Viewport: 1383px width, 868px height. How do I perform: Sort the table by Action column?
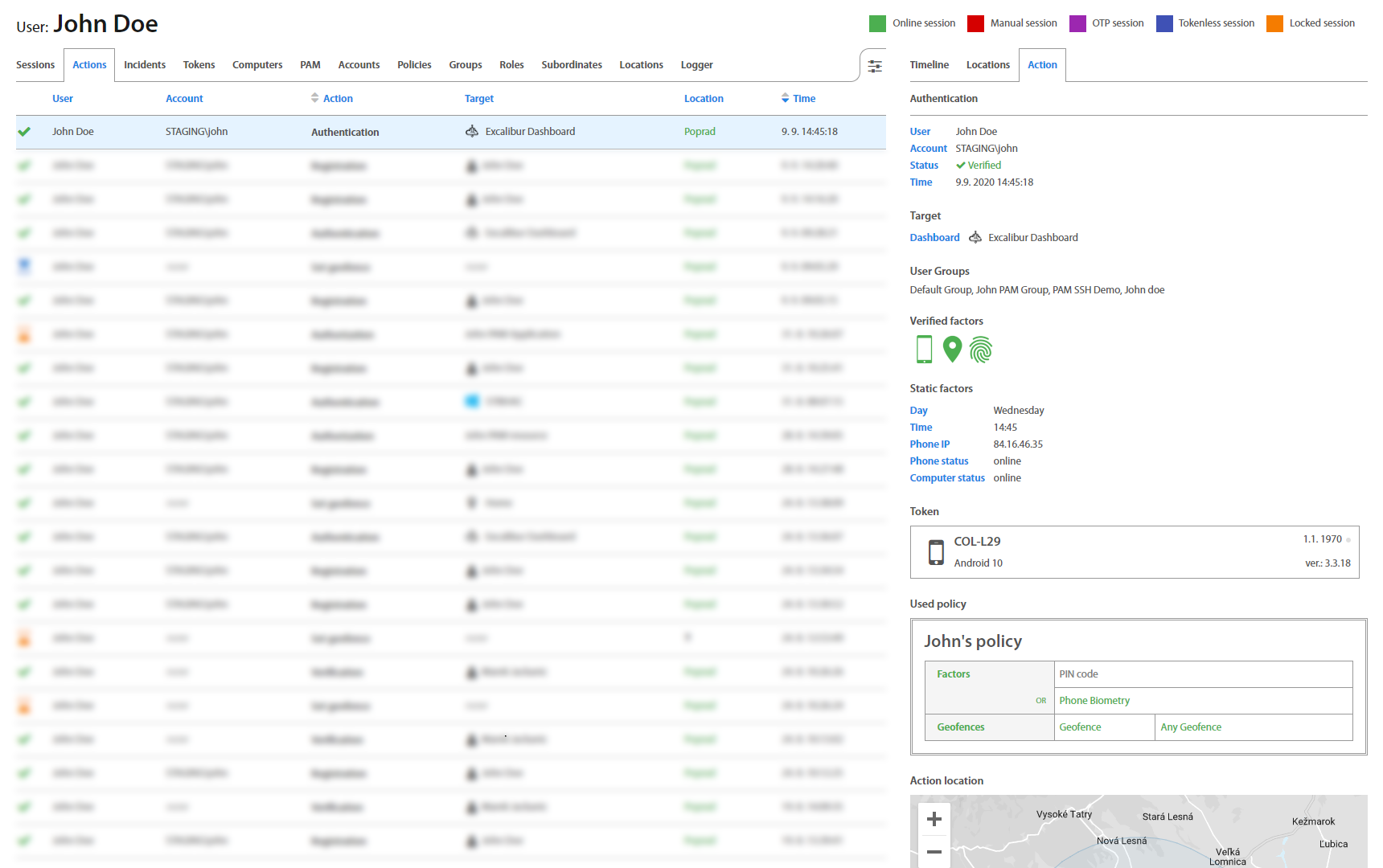(337, 99)
